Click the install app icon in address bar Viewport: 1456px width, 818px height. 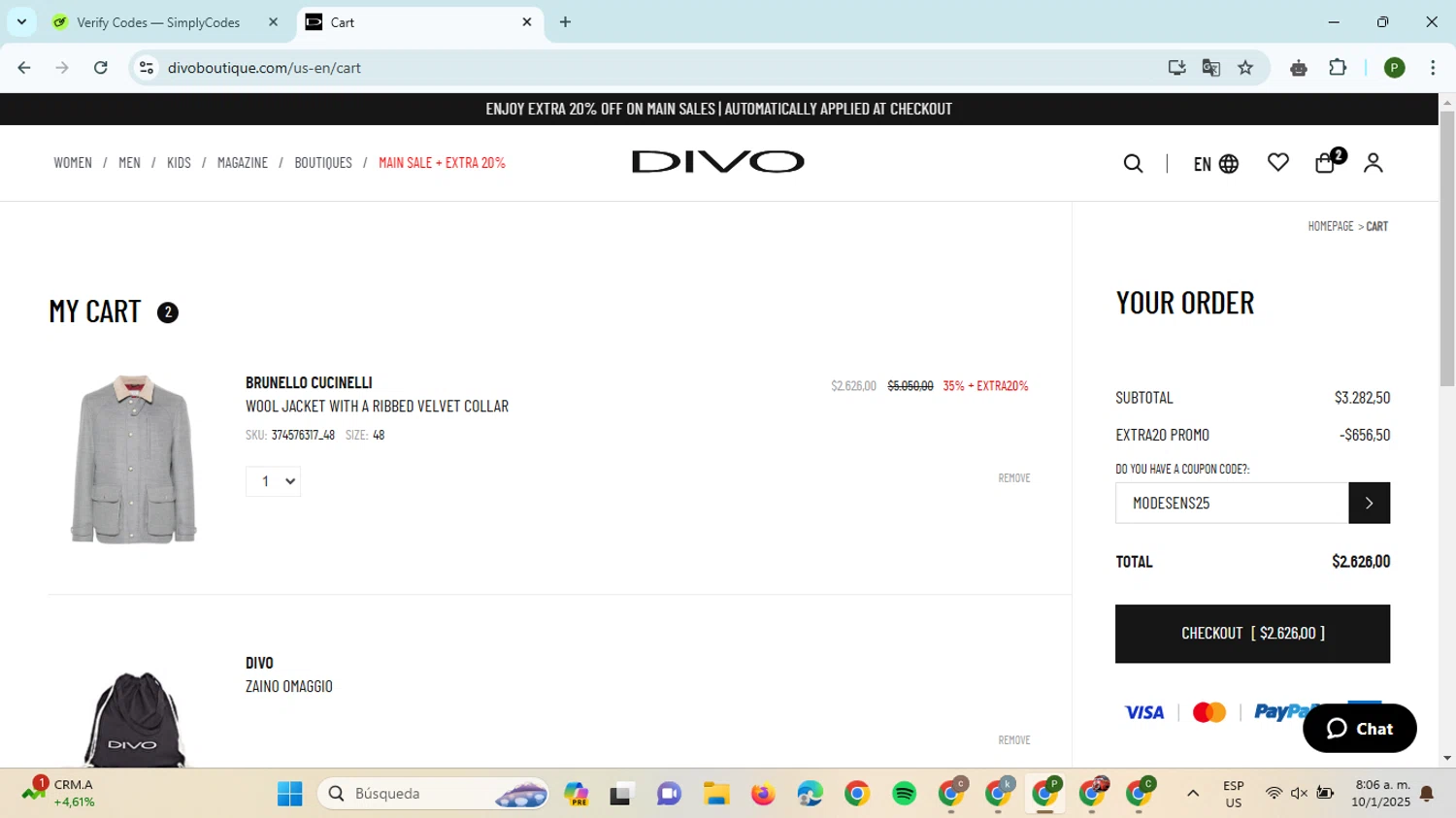pyautogui.click(x=1176, y=68)
